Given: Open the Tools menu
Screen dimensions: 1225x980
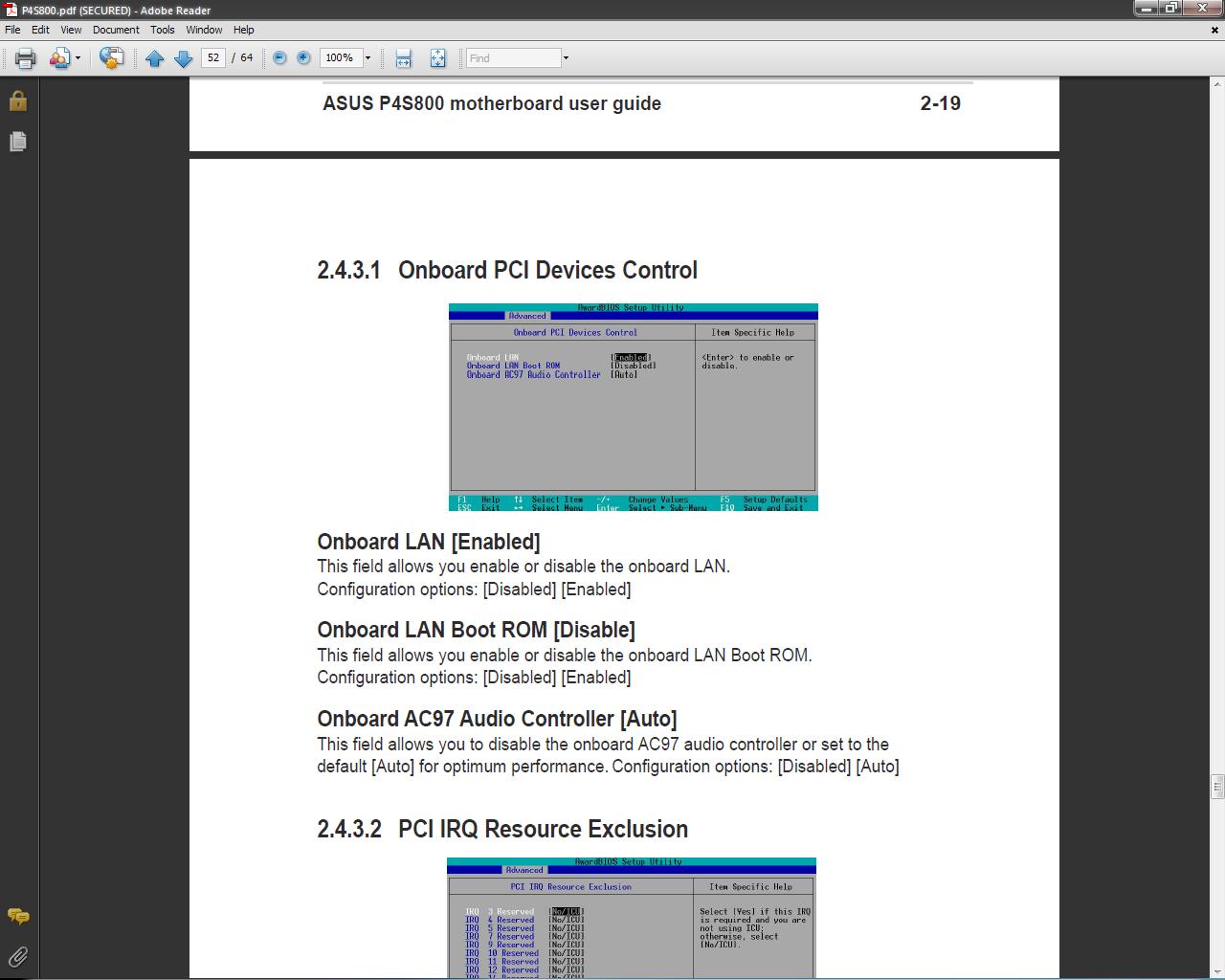Looking at the screenshot, I should coord(163,30).
